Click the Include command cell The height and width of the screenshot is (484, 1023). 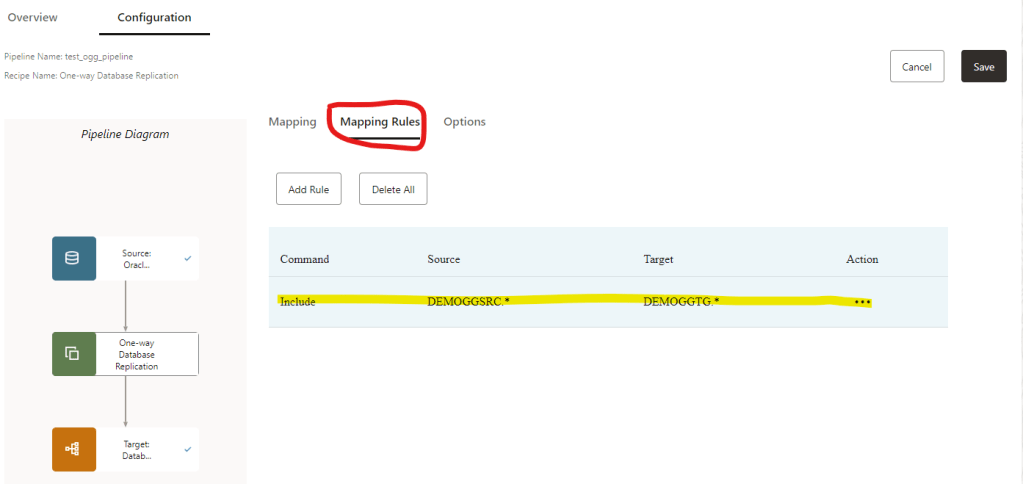(x=298, y=301)
